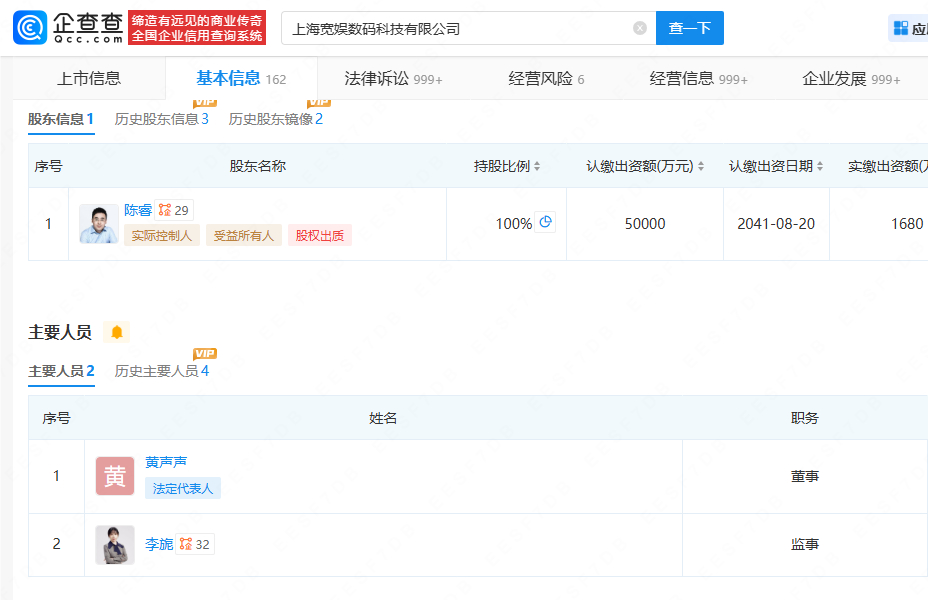Open shareholder link 陈睿

pyautogui.click(x=138, y=210)
